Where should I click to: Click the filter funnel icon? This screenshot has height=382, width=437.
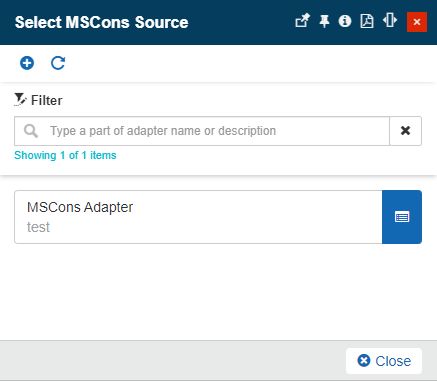coord(20,100)
